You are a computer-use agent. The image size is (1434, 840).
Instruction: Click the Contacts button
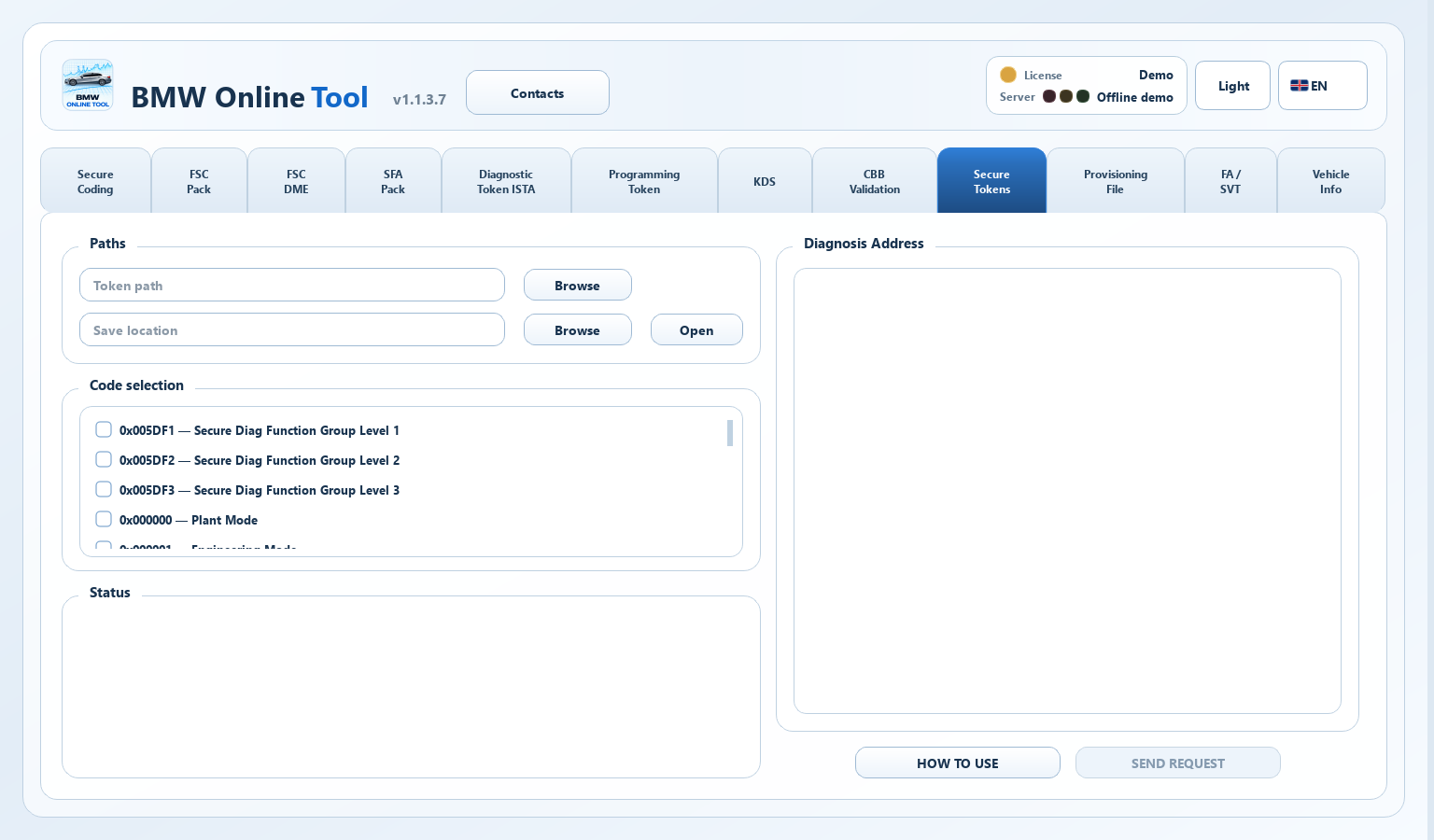538,92
